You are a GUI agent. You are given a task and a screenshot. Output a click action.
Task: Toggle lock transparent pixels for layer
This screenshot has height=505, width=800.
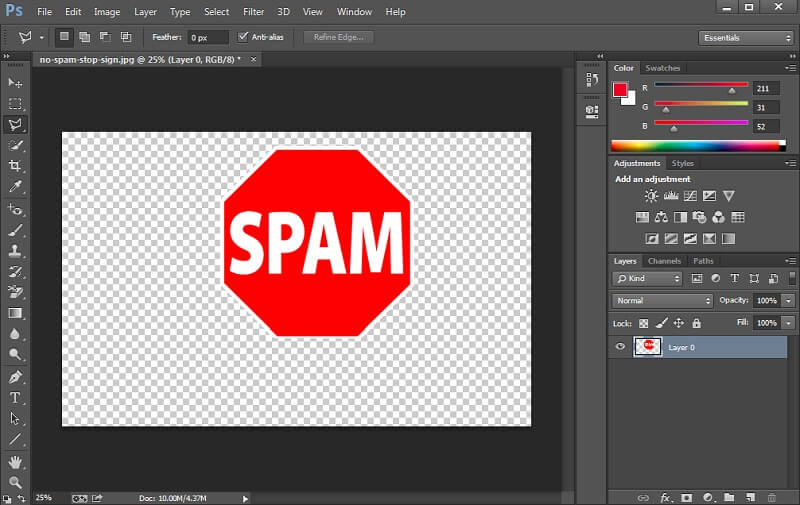click(x=644, y=323)
